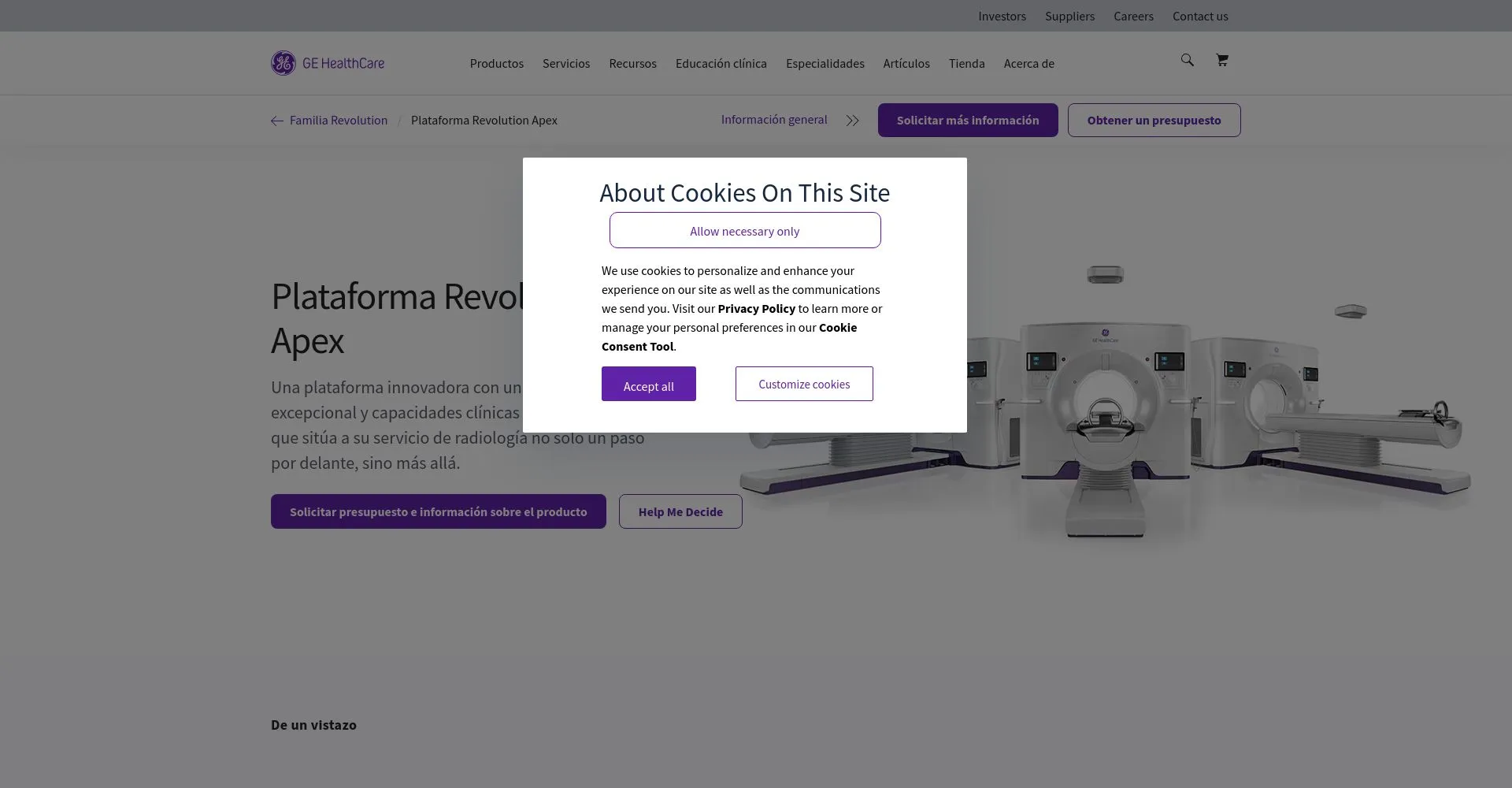Open Customize cookies options

click(x=804, y=384)
